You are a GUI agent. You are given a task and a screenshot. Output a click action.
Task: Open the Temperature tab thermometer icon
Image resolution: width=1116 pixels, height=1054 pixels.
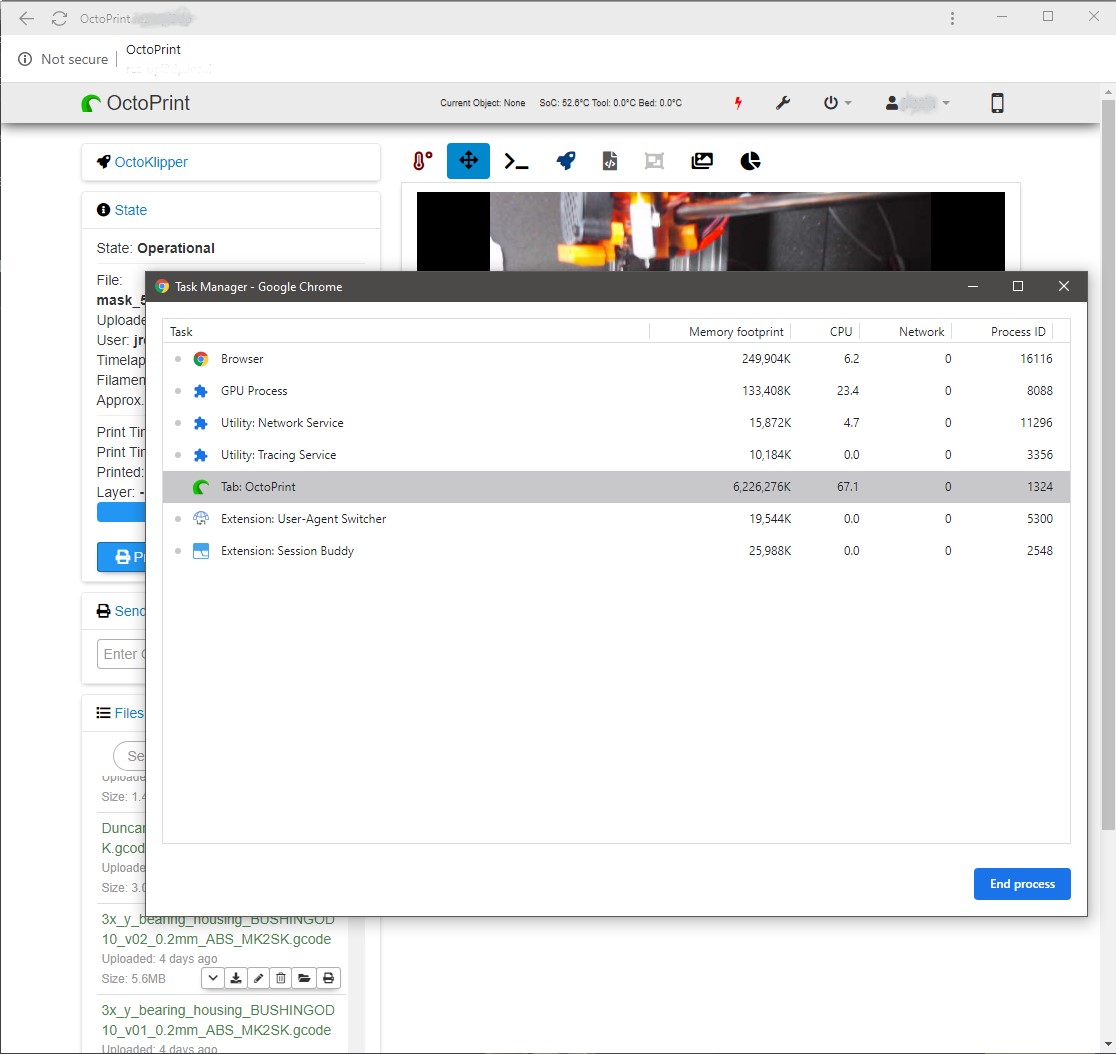pyautogui.click(x=422, y=161)
